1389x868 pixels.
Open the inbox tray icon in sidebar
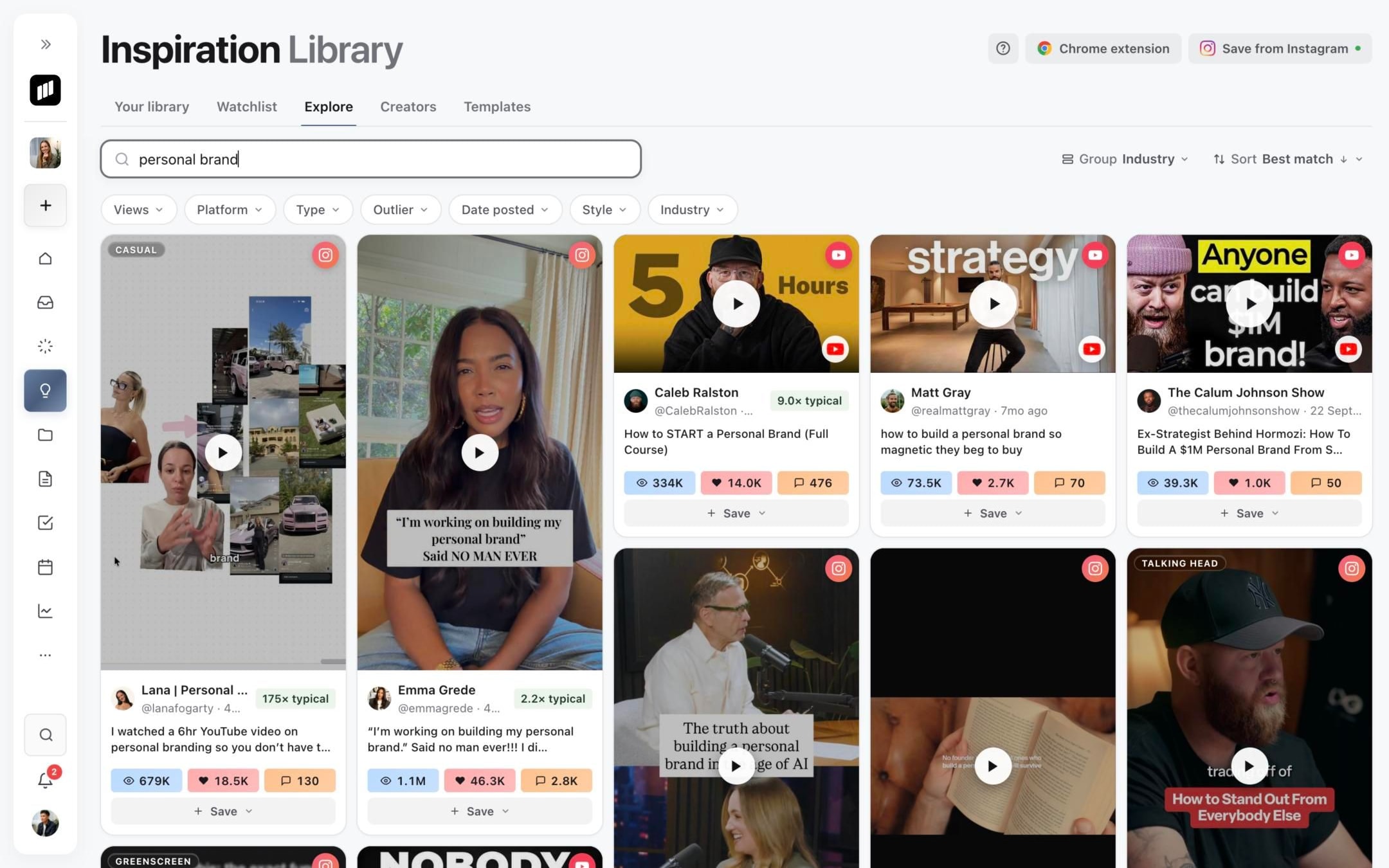[45, 302]
